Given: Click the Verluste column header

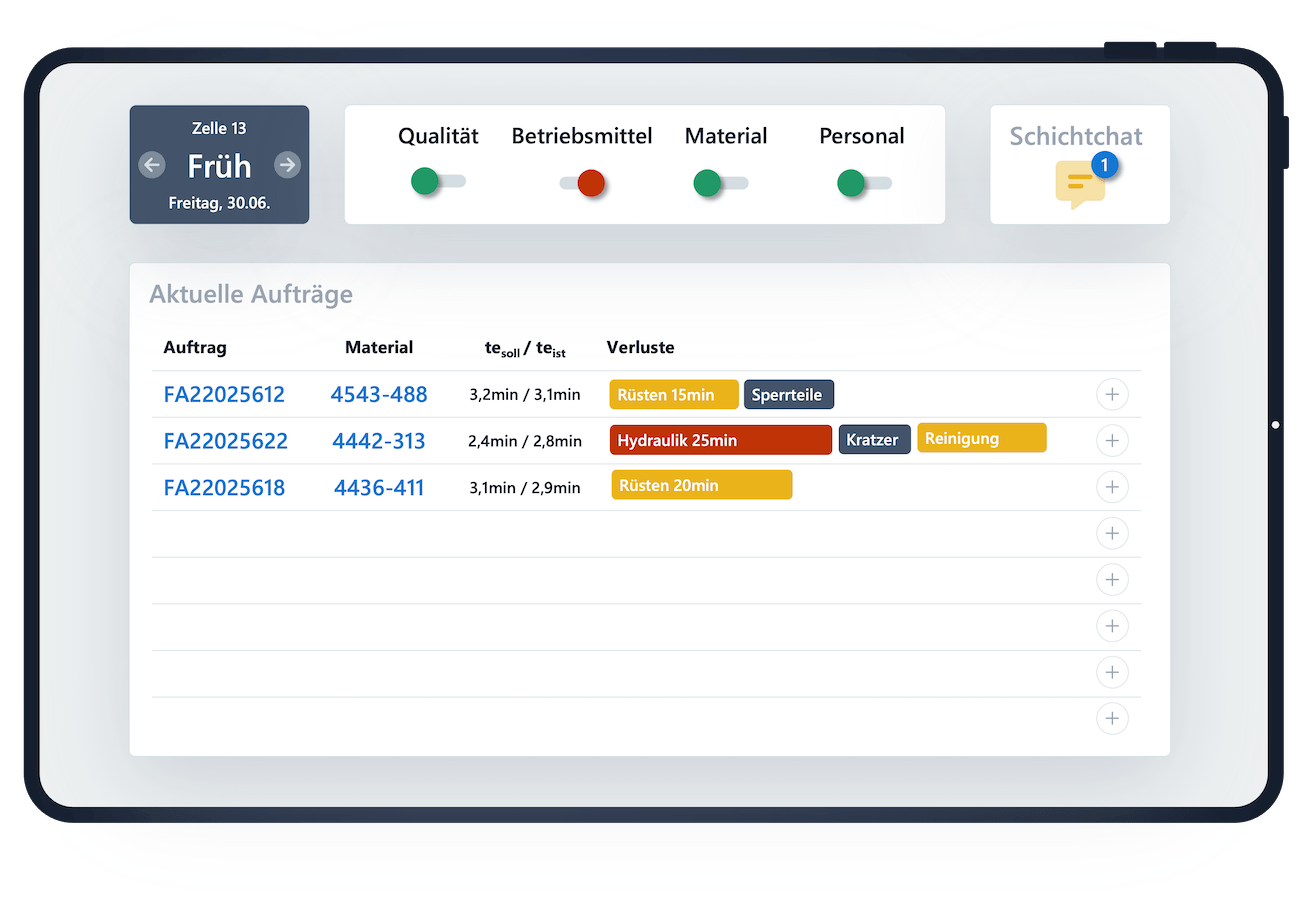Looking at the screenshot, I should click(640, 348).
